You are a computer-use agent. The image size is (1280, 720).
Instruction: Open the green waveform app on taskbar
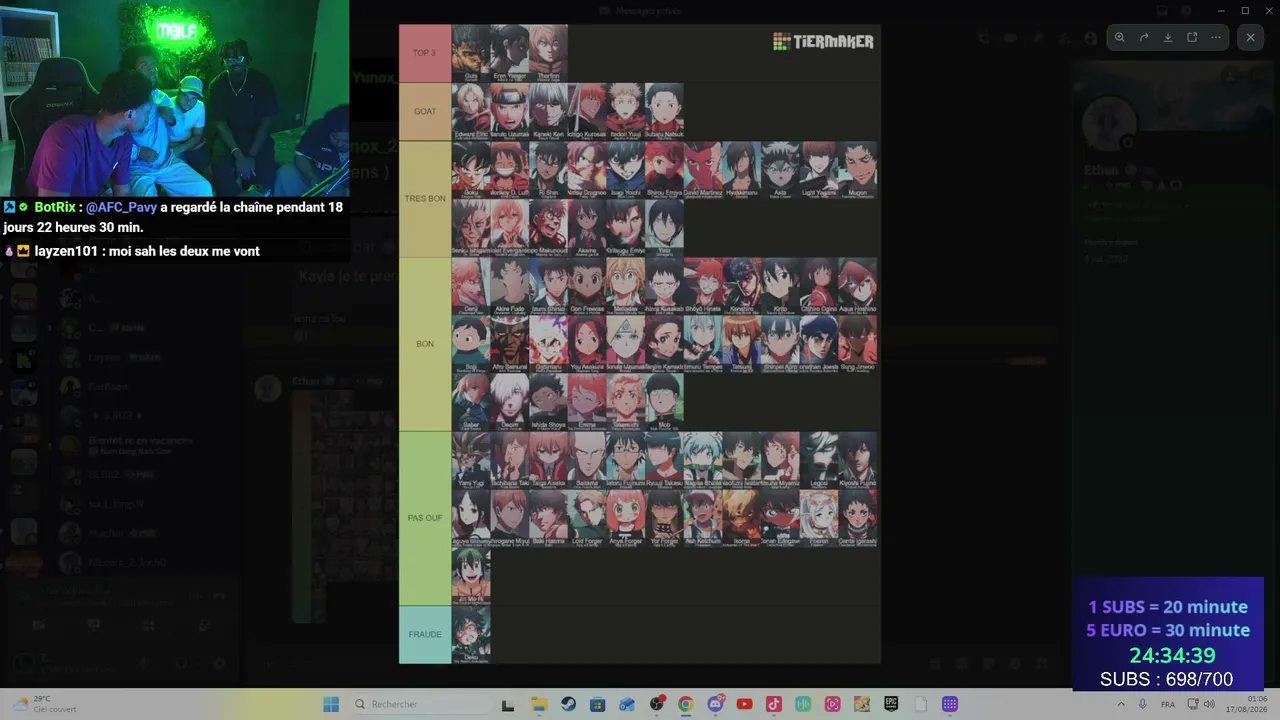(803, 704)
